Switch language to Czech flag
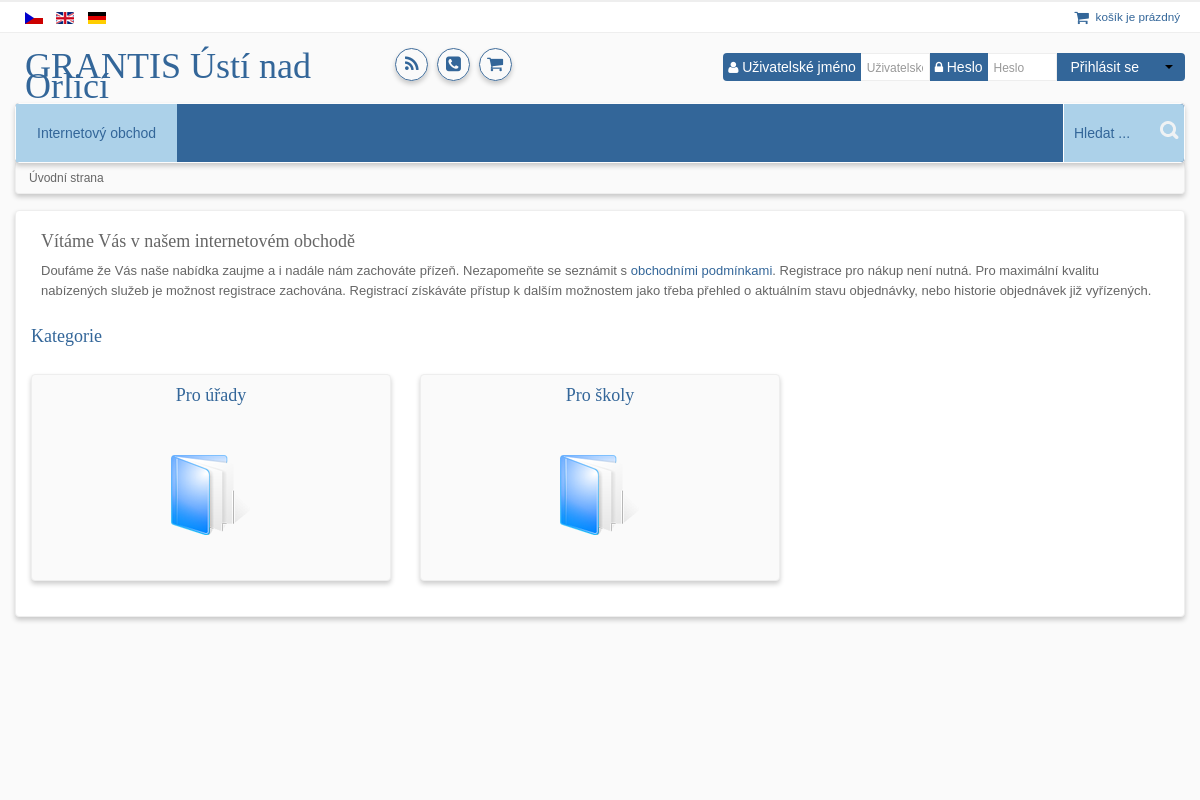Viewport: 1200px width, 800px height. [34, 18]
